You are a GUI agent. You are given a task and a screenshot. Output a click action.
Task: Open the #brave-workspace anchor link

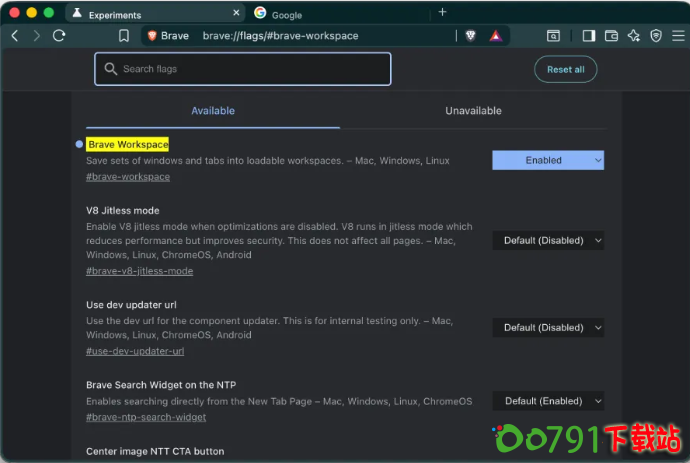click(128, 177)
